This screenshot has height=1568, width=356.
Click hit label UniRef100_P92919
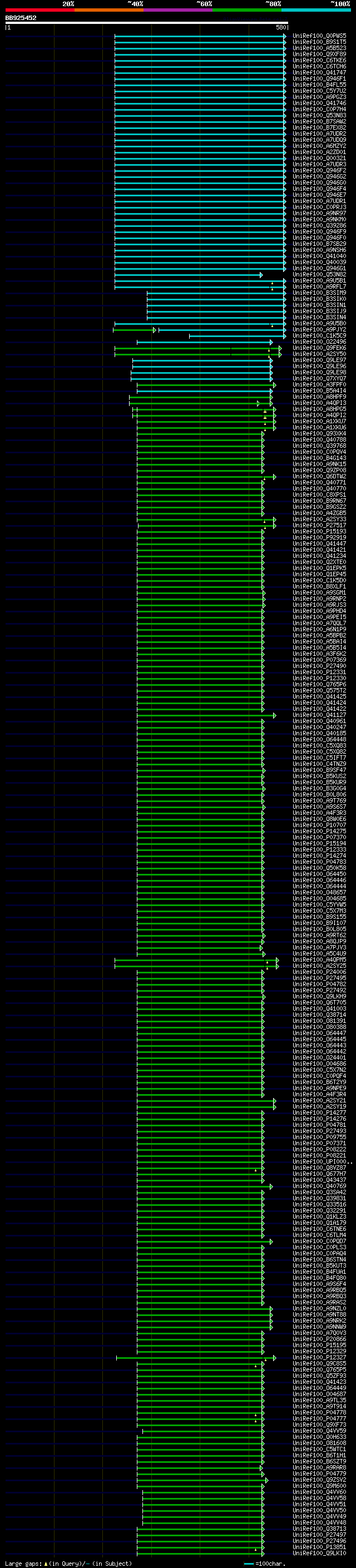tap(319, 537)
